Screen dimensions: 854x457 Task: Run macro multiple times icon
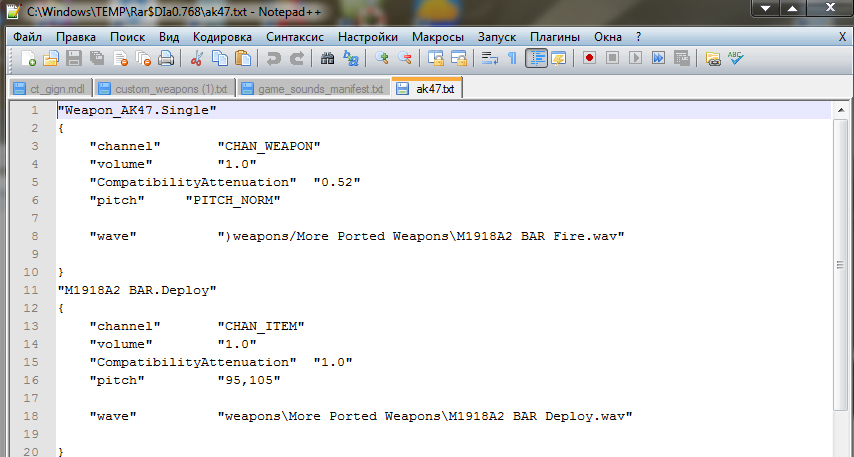[658, 58]
